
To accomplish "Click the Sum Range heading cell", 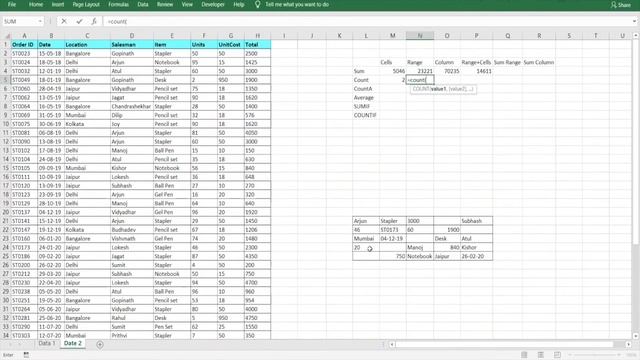I will [x=507, y=62].
